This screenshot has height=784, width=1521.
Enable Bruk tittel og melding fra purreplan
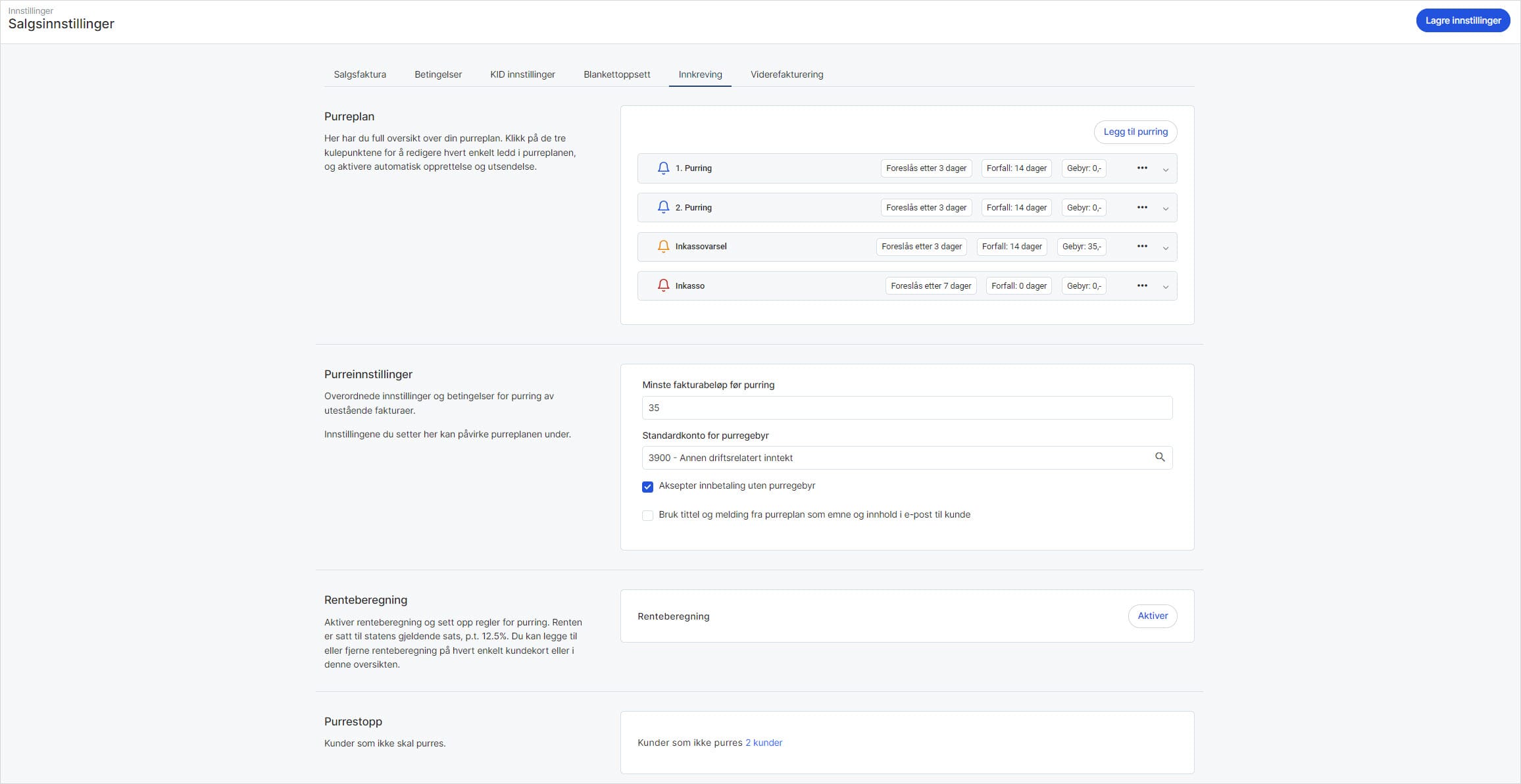[x=647, y=516]
